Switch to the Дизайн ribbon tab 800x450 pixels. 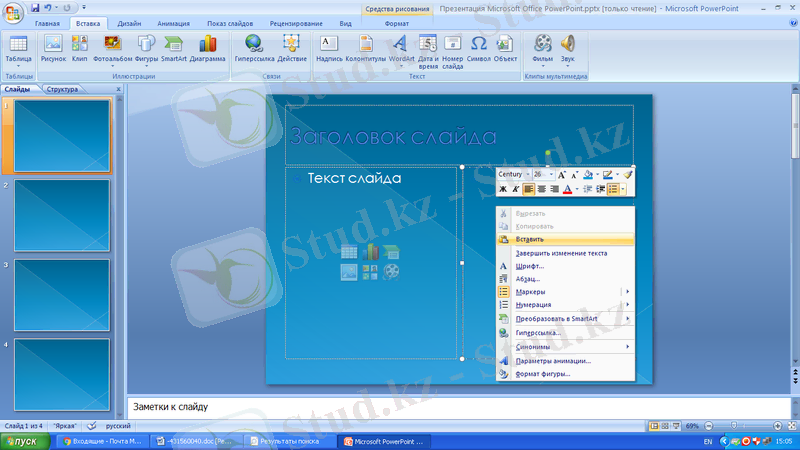128,22
